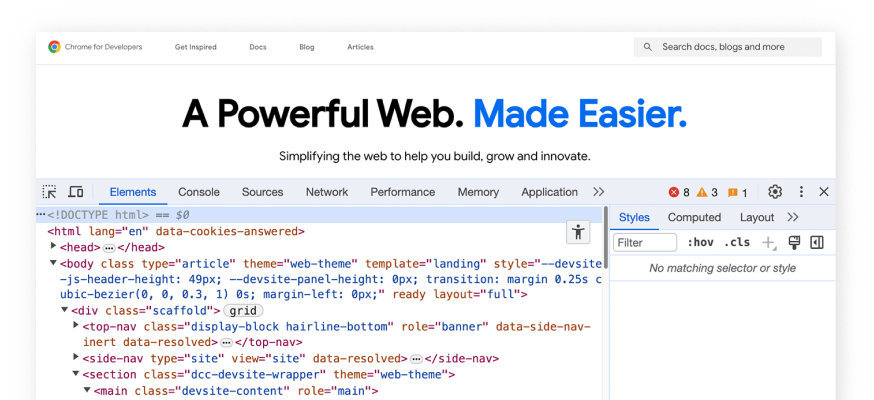
Task: Collapse the body element node
Action: 54,263
